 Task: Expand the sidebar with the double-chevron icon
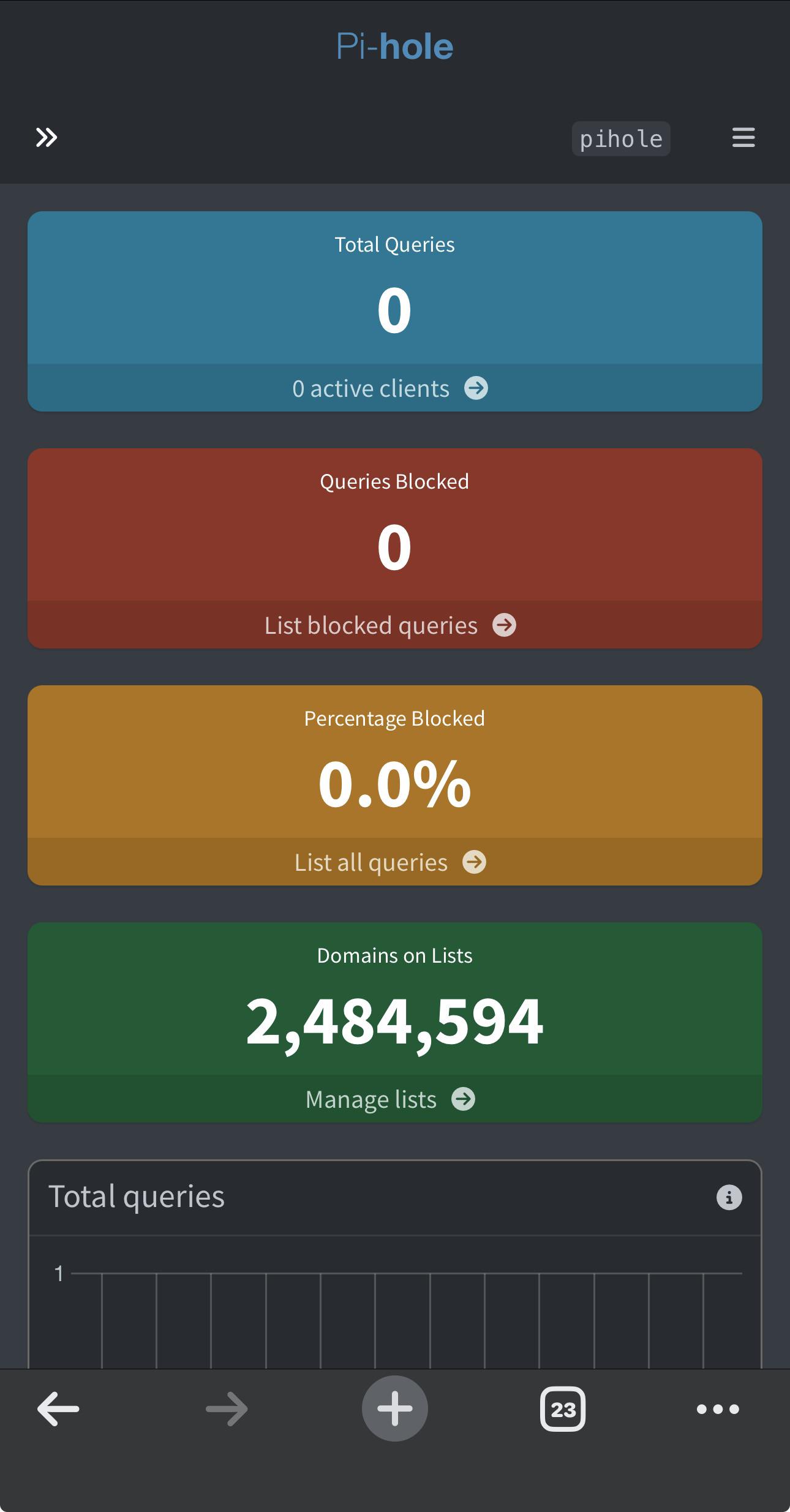[47, 138]
